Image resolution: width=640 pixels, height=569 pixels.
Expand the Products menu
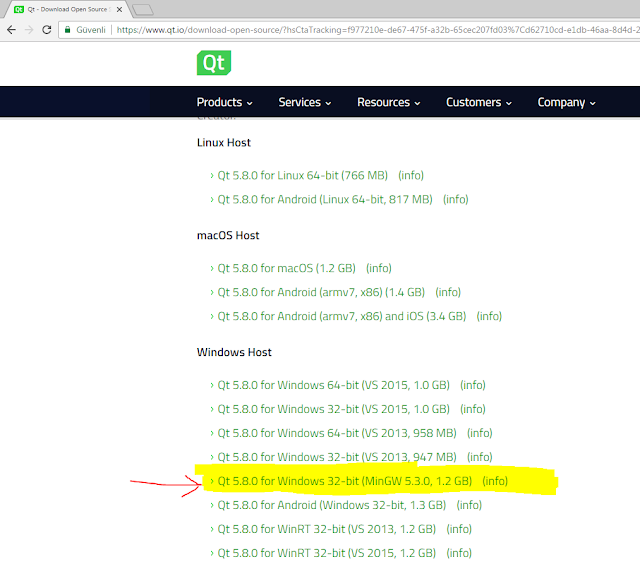point(224,102)
